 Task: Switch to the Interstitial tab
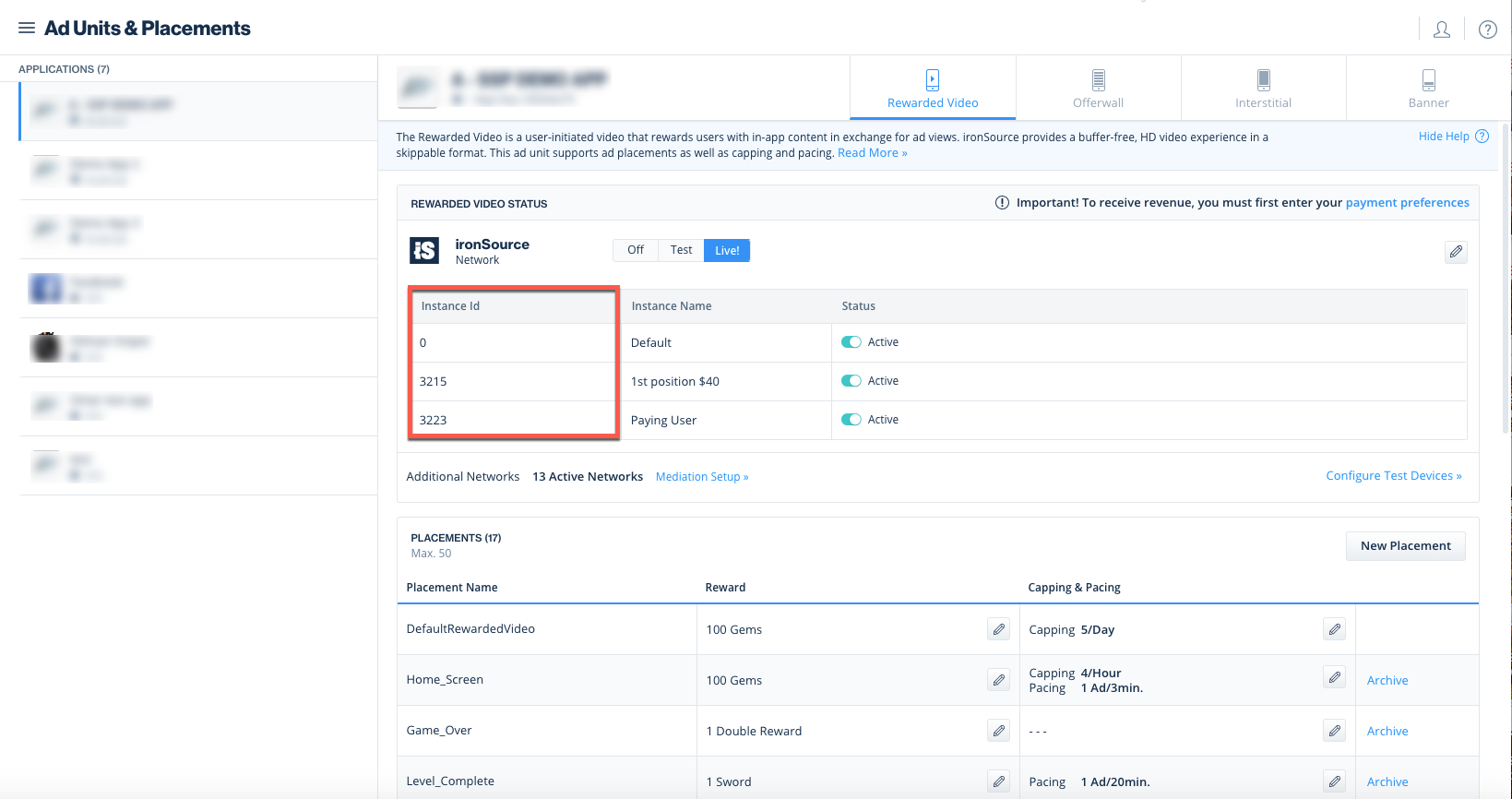pos(1264,88)
